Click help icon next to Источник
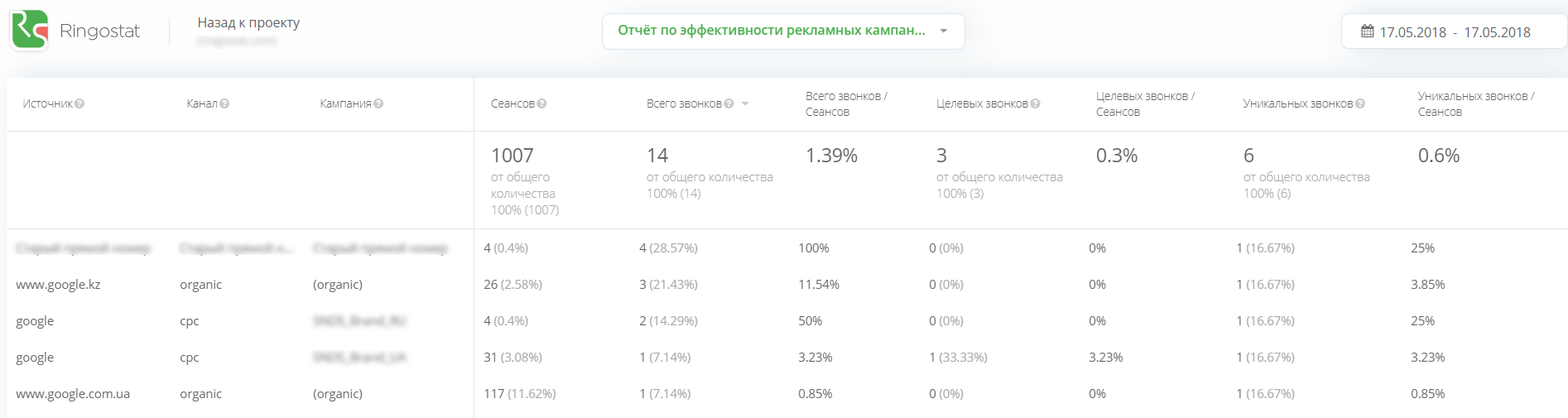This screenshot has height=418, width=1568. 79,104
